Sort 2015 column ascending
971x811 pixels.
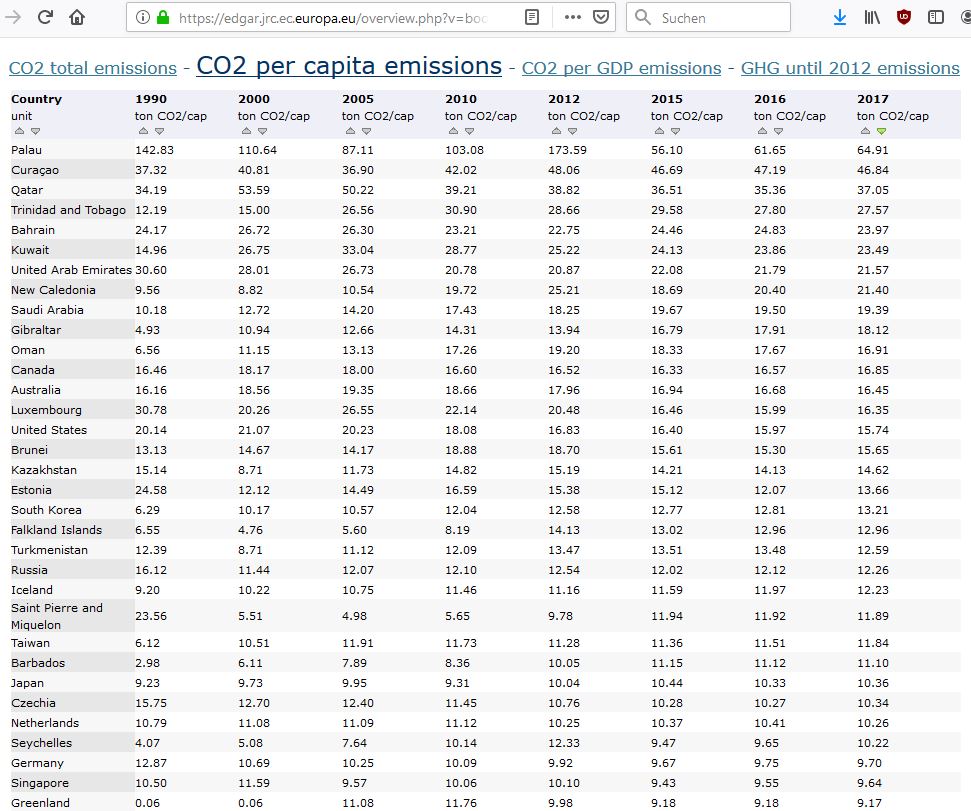660,131
